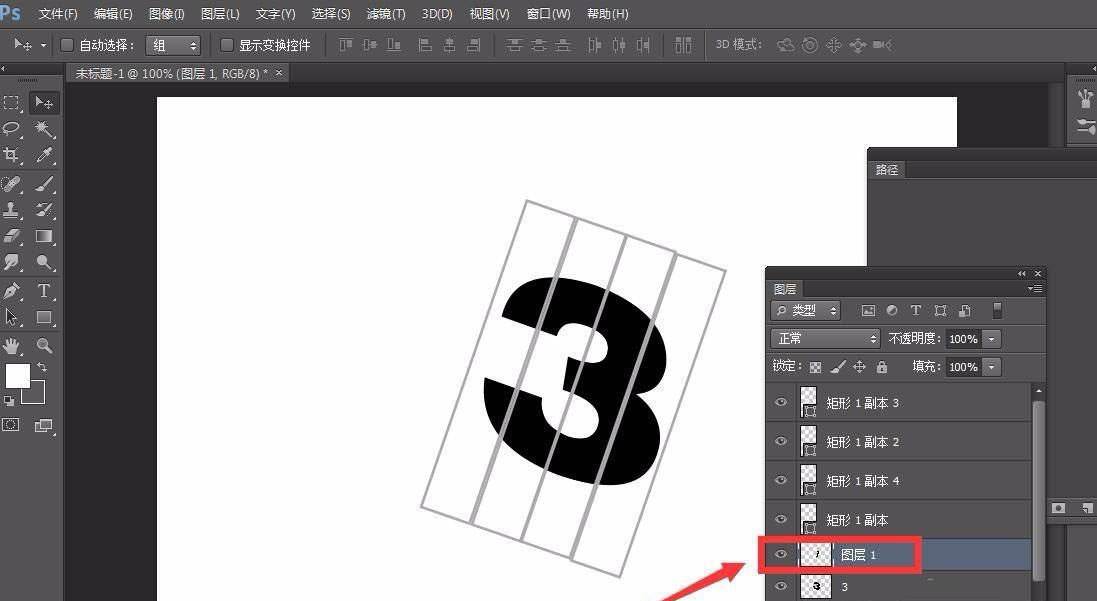
Task: Click the background color swatch
Action: [x=38, y=395]
